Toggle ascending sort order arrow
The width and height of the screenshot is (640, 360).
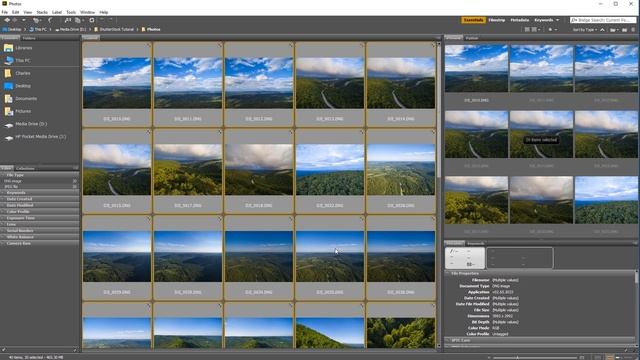coord(602,29)
